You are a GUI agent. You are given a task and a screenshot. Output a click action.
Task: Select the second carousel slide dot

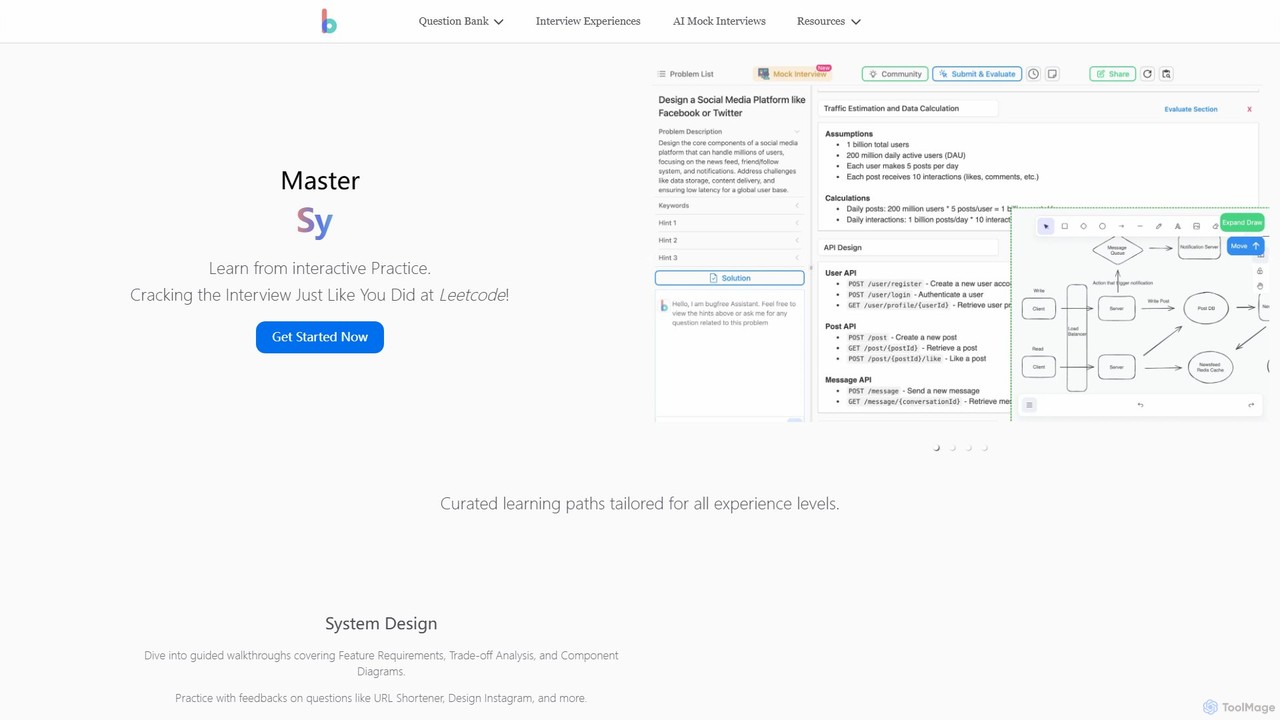953,448
